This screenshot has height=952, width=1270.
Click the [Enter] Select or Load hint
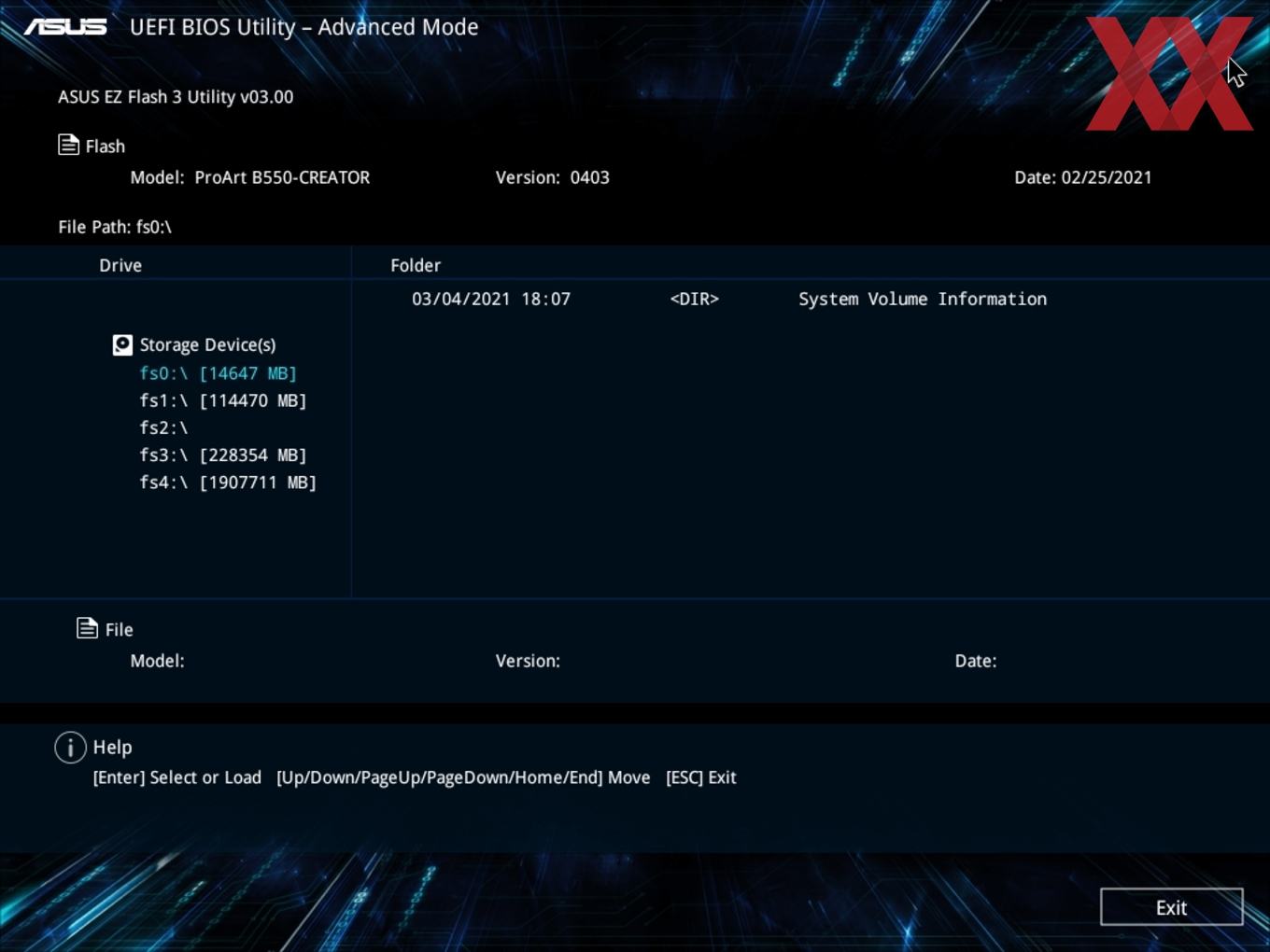177,777
